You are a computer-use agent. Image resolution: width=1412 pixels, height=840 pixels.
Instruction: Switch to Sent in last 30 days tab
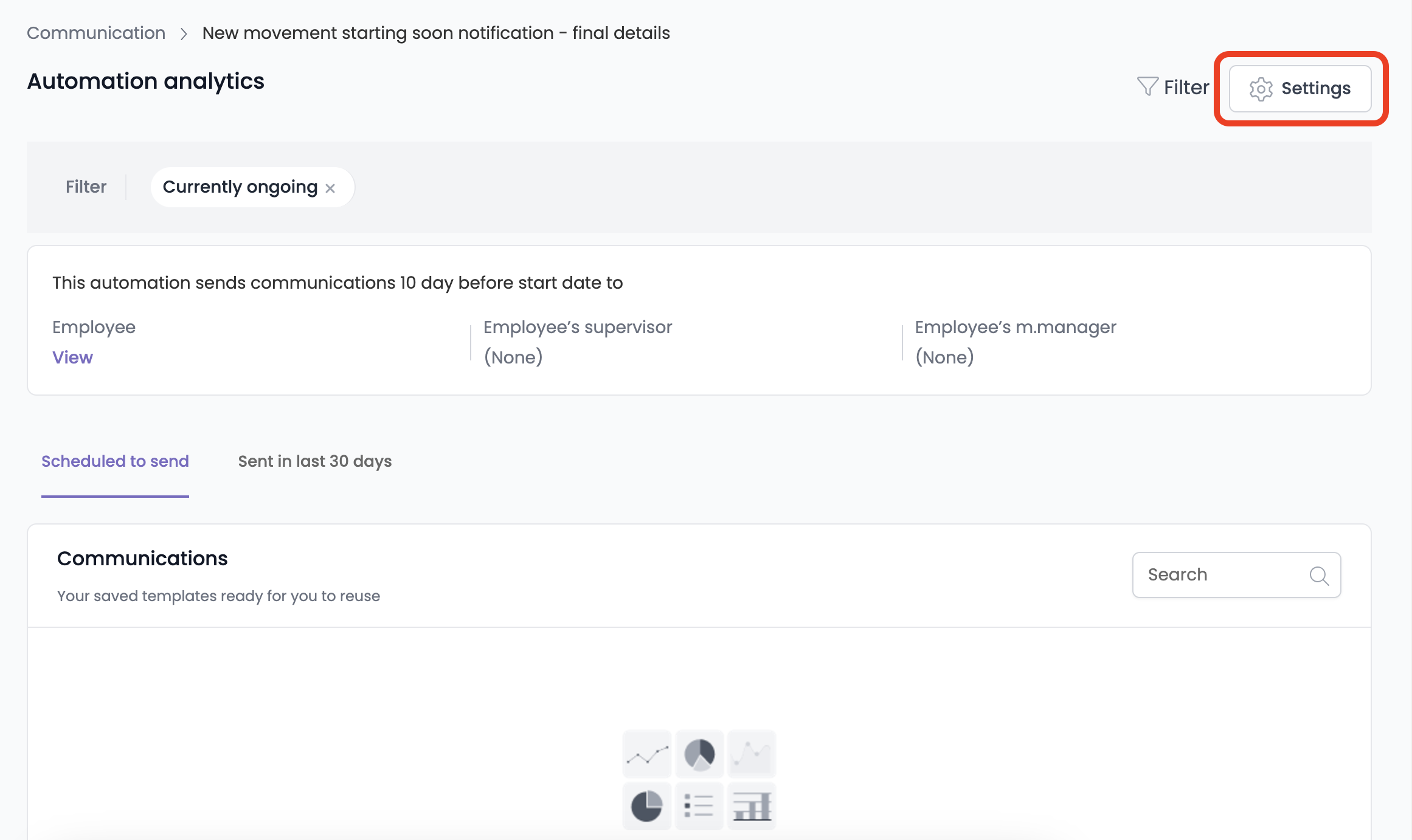click(315, 461)
